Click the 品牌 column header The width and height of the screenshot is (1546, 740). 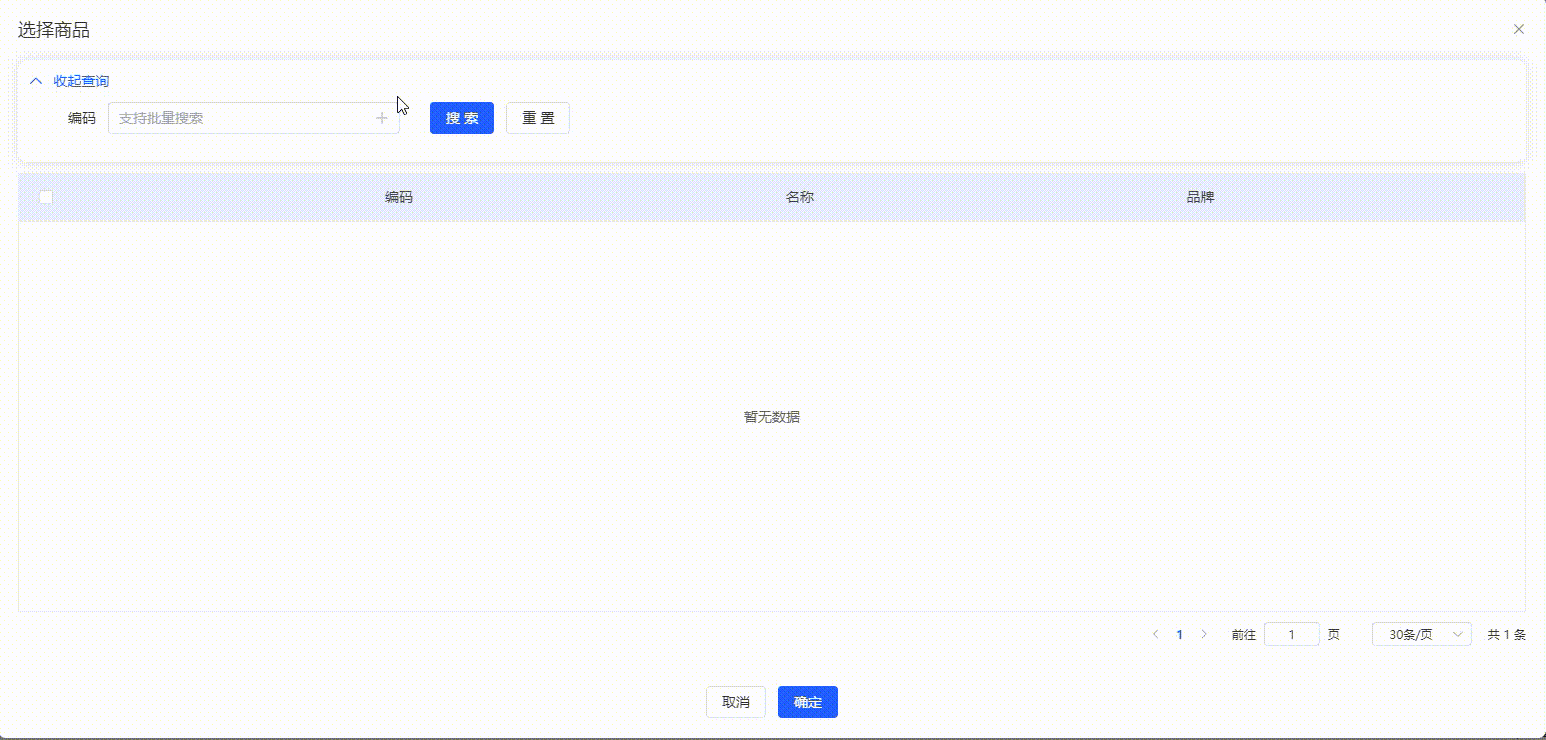(1200, 197)
